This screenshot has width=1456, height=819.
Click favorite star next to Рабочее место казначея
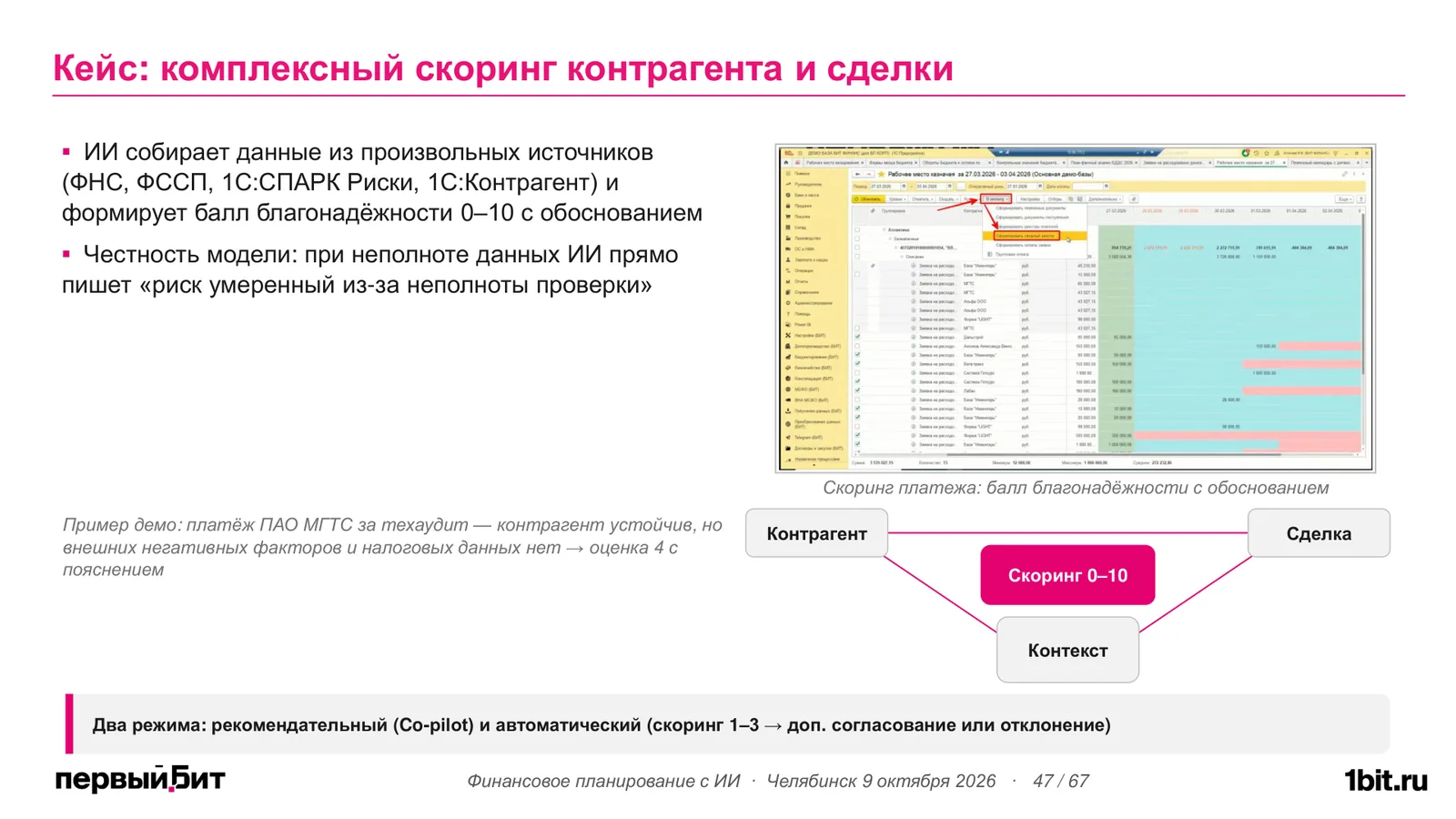pyautogui.click(x=881, y=174)
